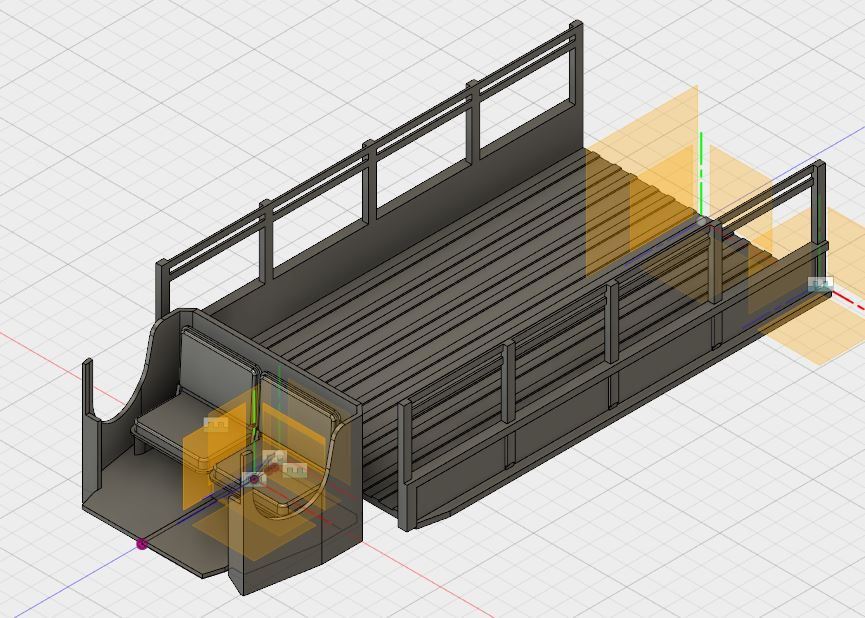Select the joint glyph at the rear railing corner
865x618 pixels.
point(820,284)
